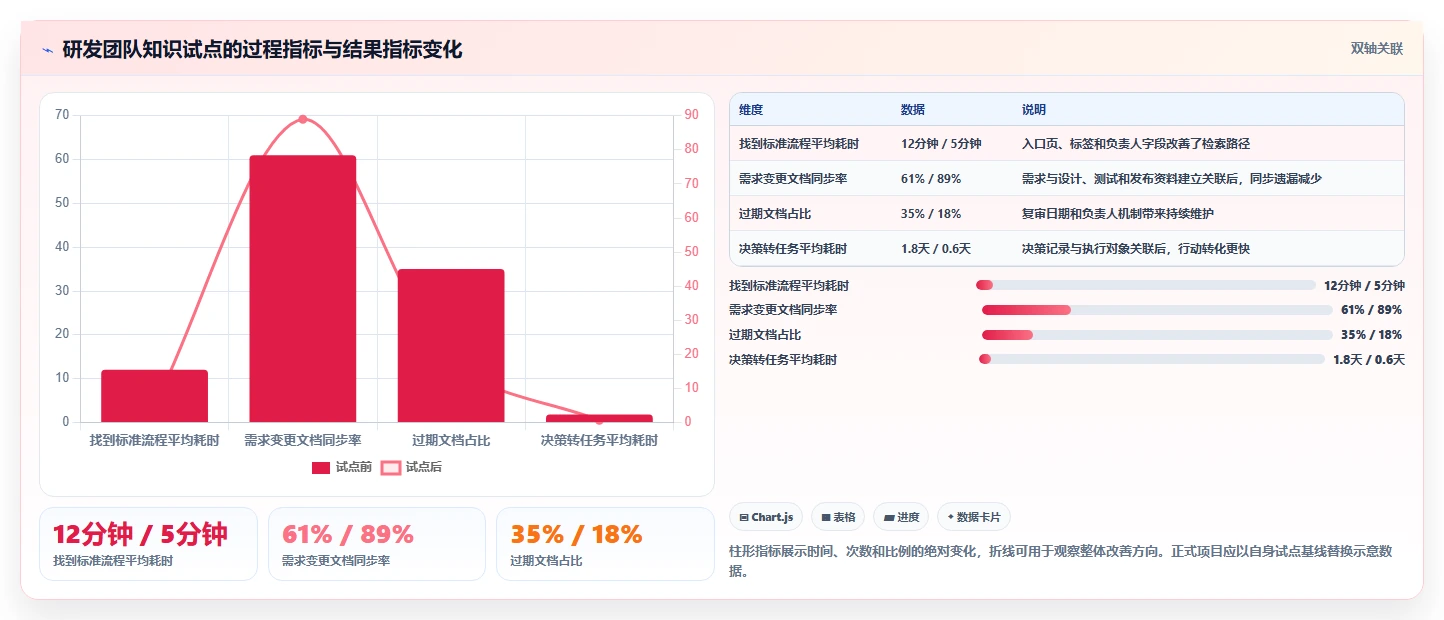
Task: Click table value 35% / 18%
Action: click(x=931, y=214)
